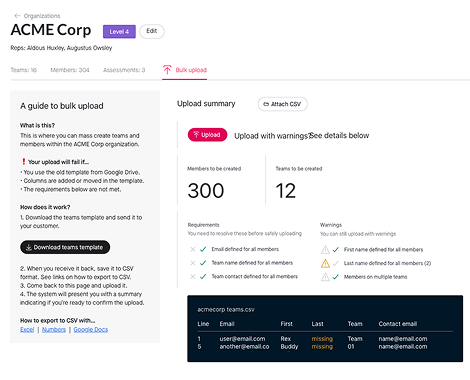Click the Upload summary heading

[x=206, y=104]
